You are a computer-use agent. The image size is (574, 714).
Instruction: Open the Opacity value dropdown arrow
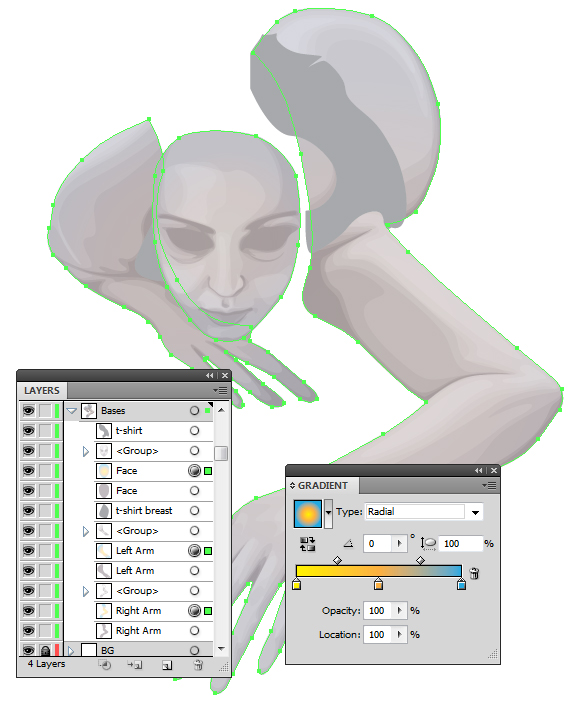point(399,611)
